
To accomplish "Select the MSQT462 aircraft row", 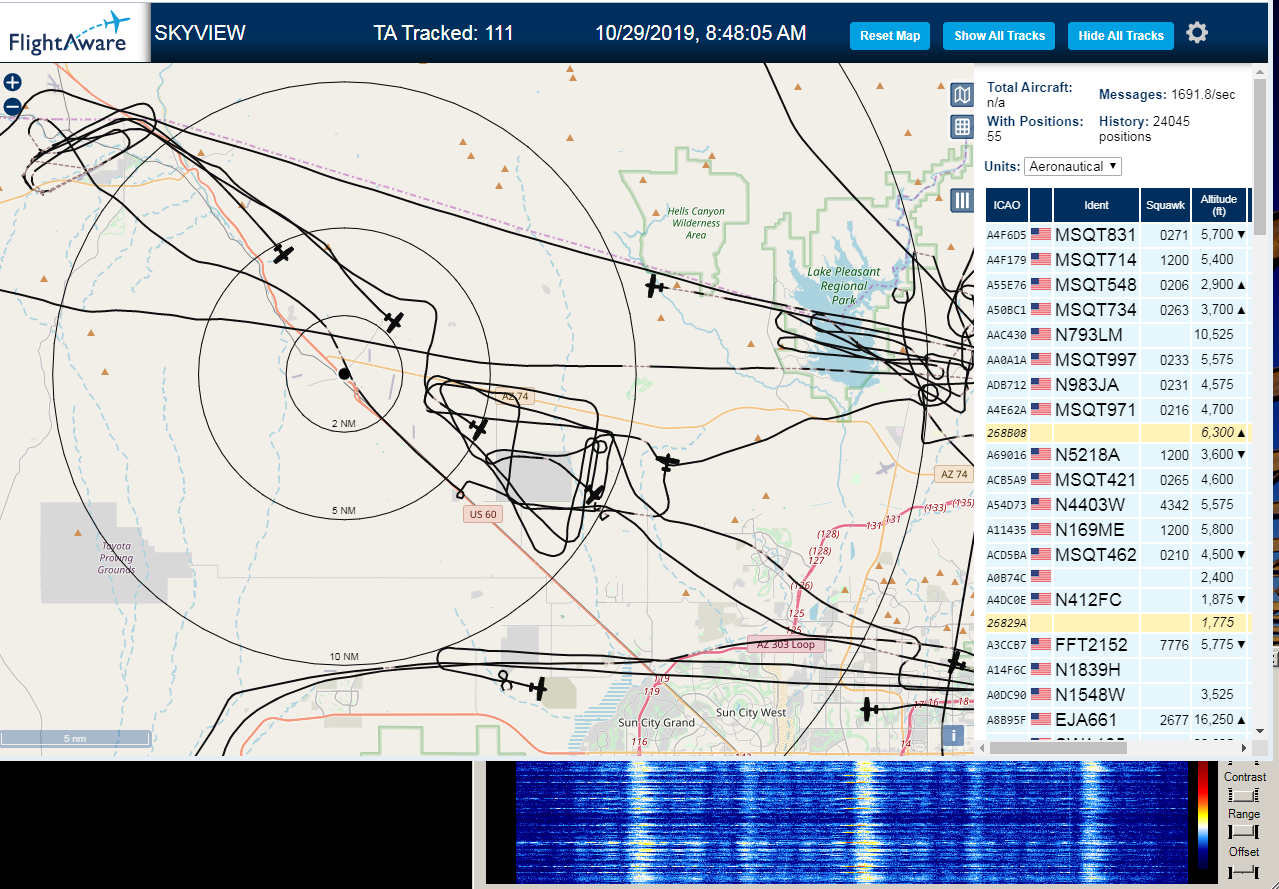I will (1117, 555).
